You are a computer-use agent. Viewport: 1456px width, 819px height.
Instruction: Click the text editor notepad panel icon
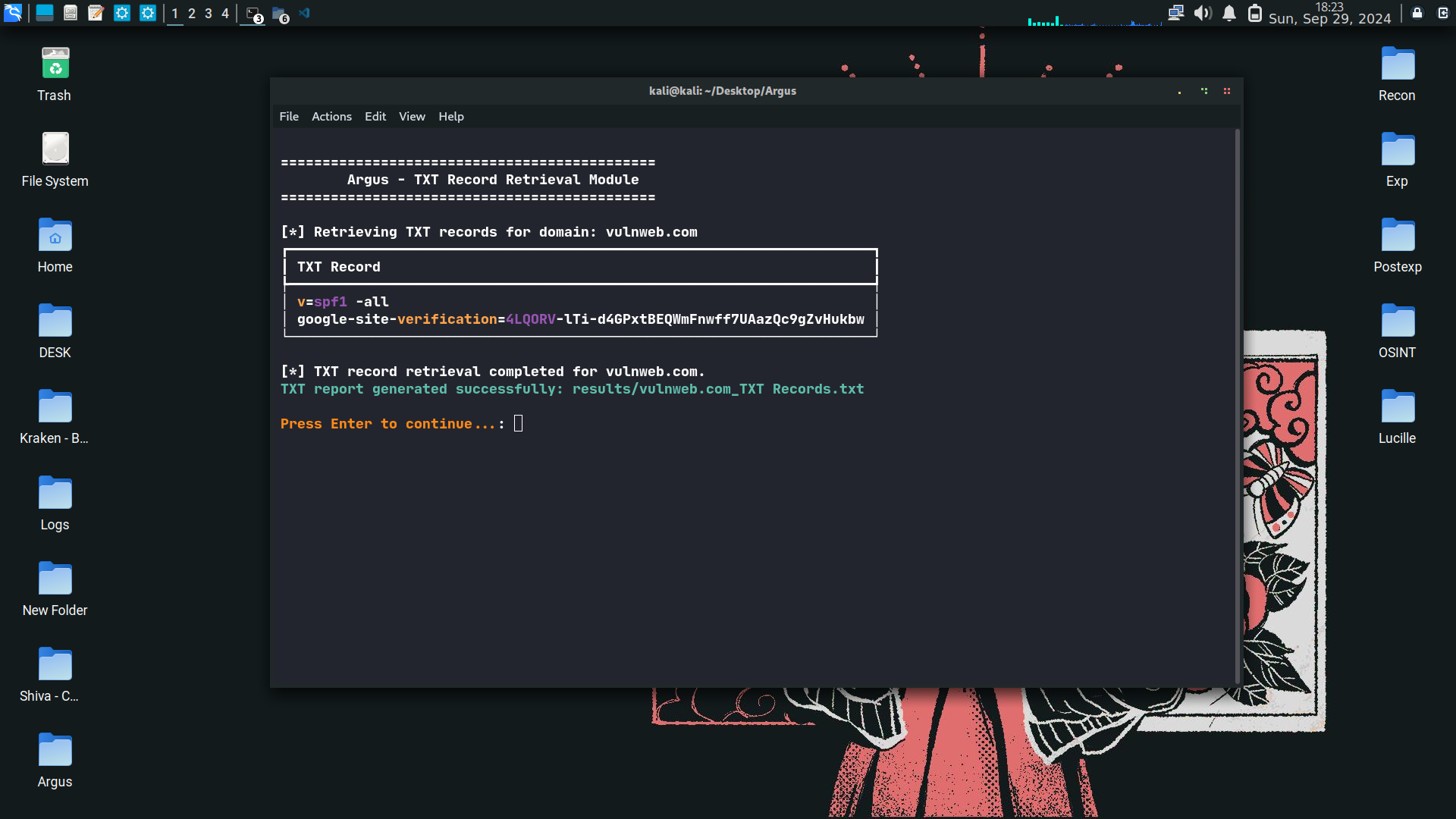click(96, 13)
